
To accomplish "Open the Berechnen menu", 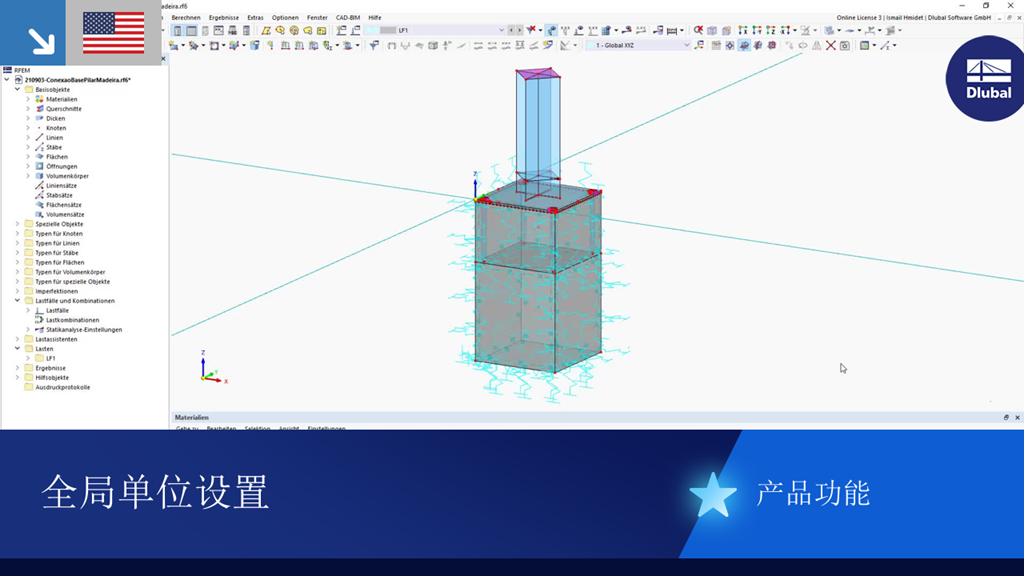I will 186,18.
